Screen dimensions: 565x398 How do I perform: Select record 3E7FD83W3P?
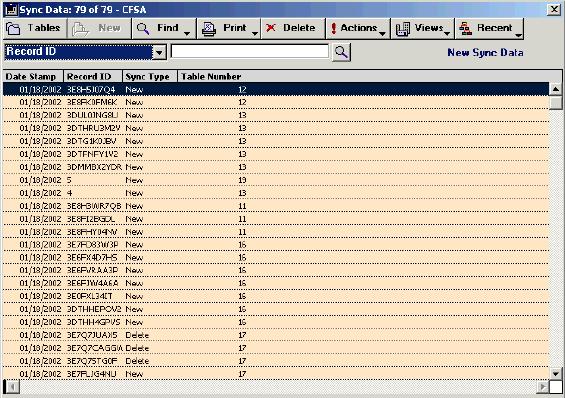click(276, 245)
